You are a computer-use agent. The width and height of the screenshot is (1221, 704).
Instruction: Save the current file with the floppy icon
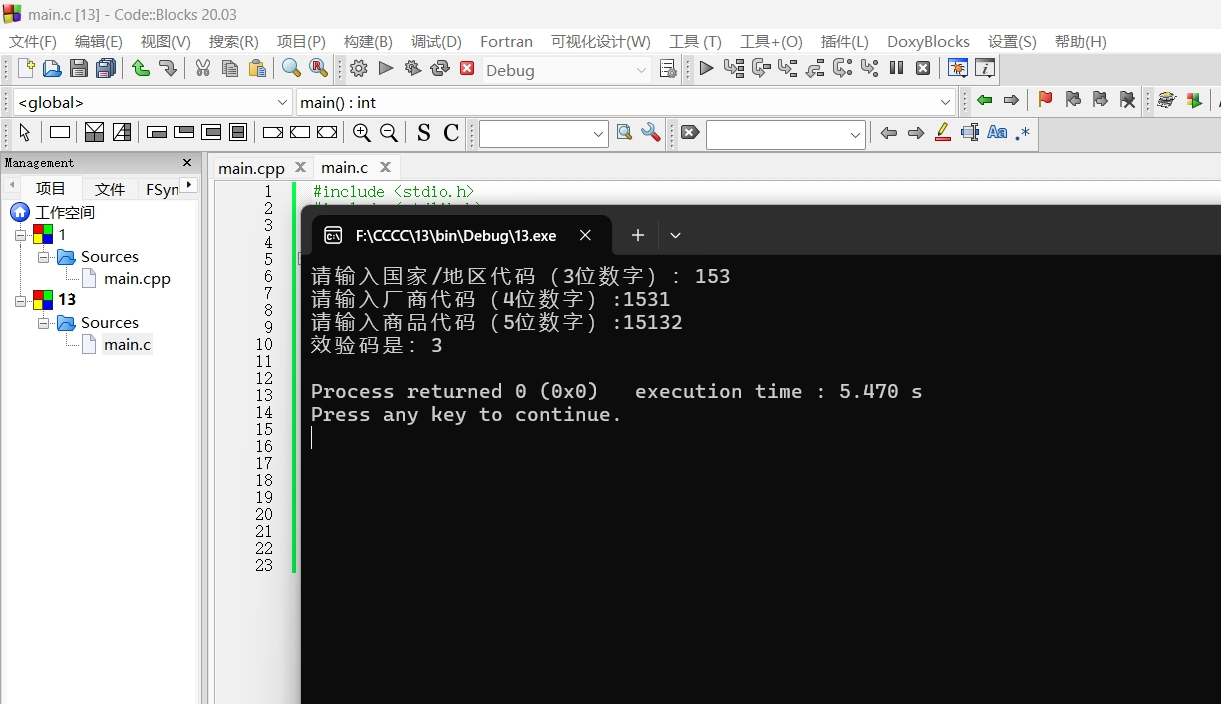(x=79, y=68)
